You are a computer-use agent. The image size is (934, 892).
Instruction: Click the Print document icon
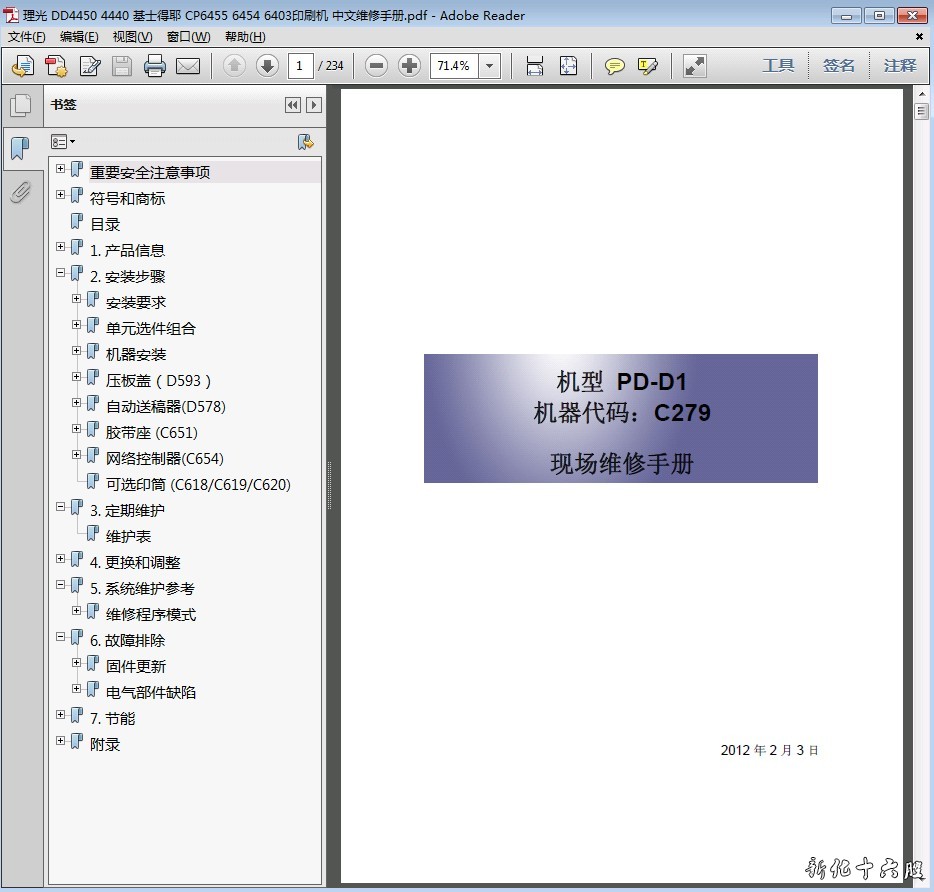coord(154,66)
